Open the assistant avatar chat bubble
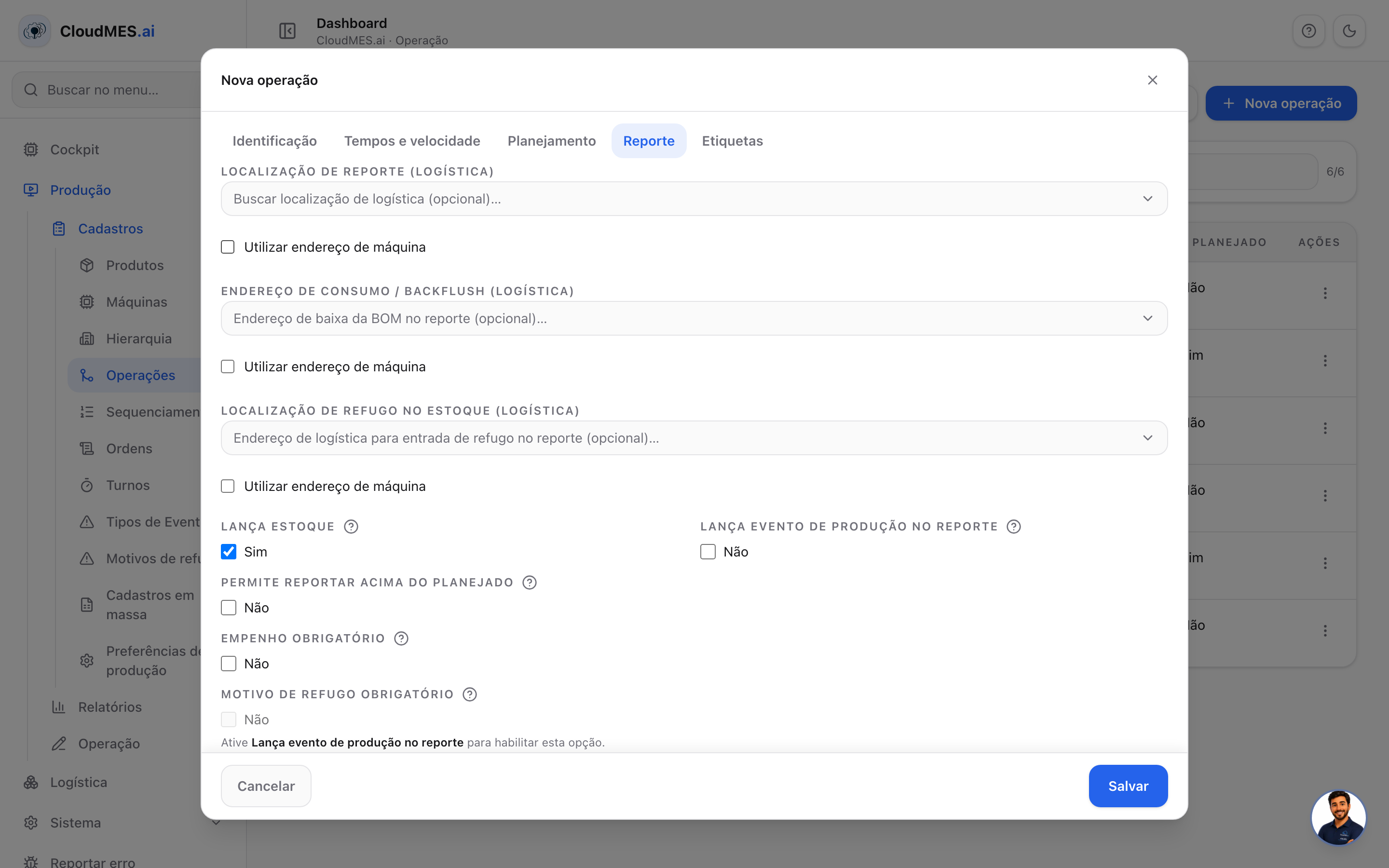1389x868 pixels. click(1338, 817)
